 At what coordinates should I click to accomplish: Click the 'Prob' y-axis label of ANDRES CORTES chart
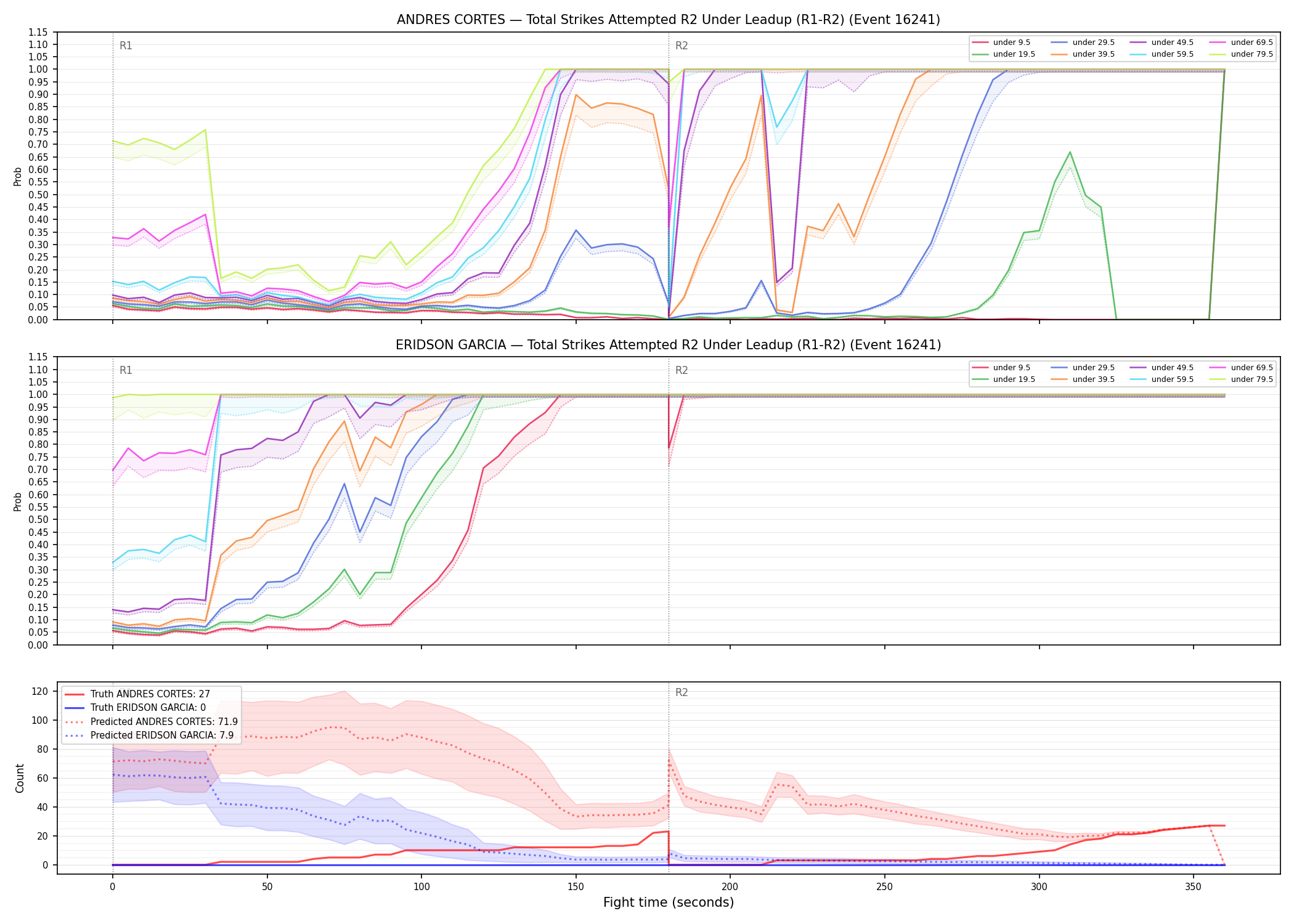[18, 176]
